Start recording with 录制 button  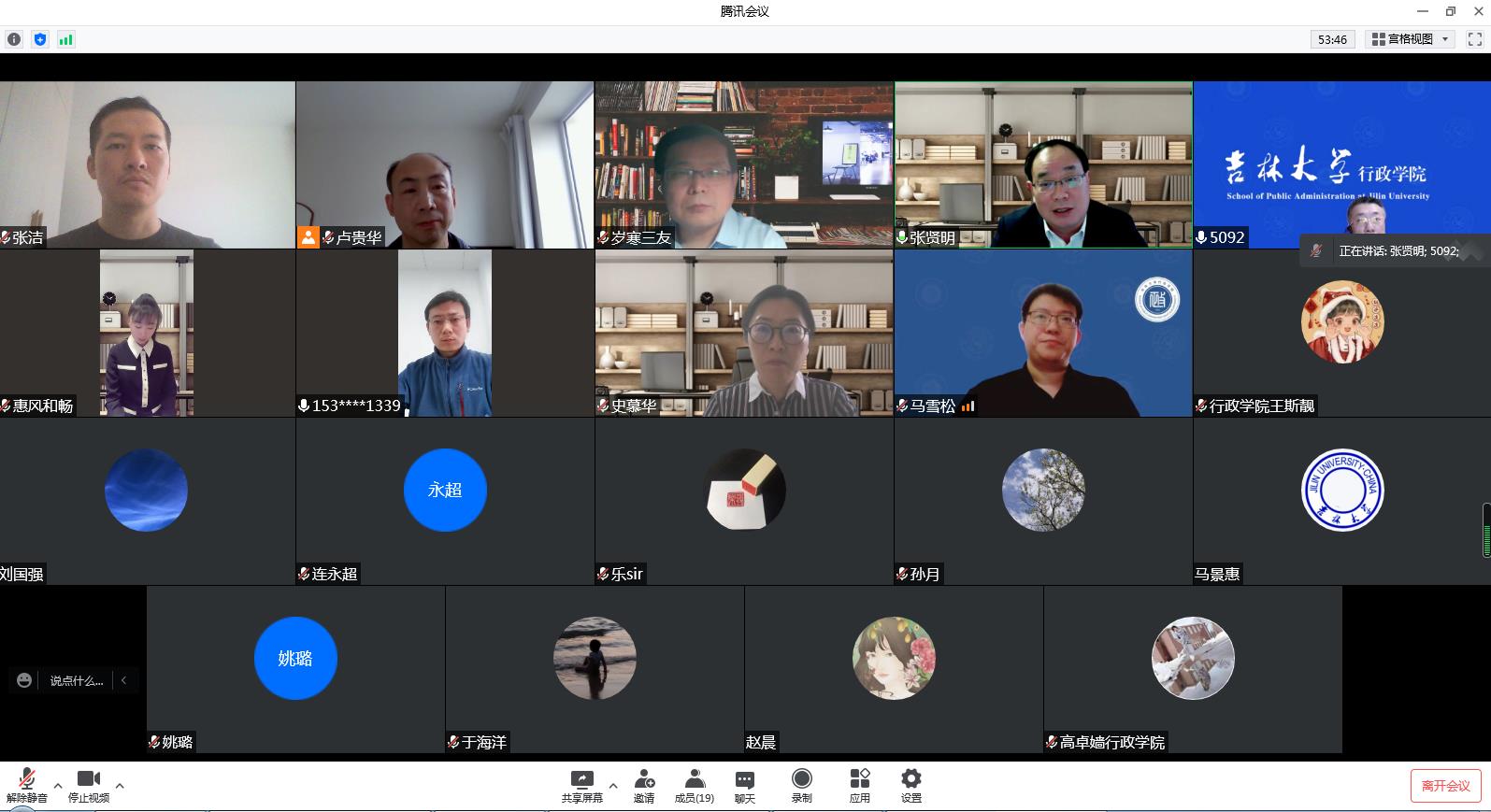801,786
